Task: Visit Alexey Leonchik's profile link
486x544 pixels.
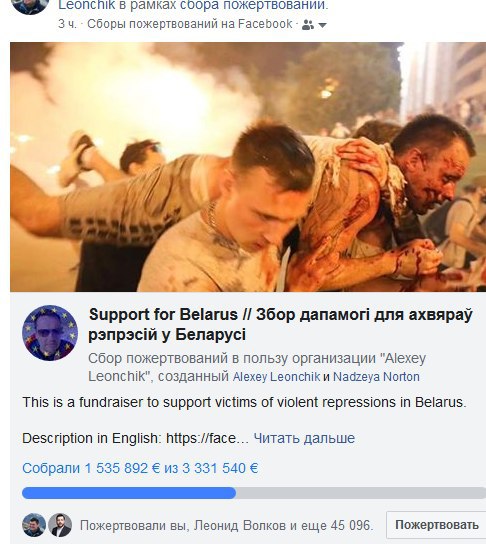Action: [276, 377]
